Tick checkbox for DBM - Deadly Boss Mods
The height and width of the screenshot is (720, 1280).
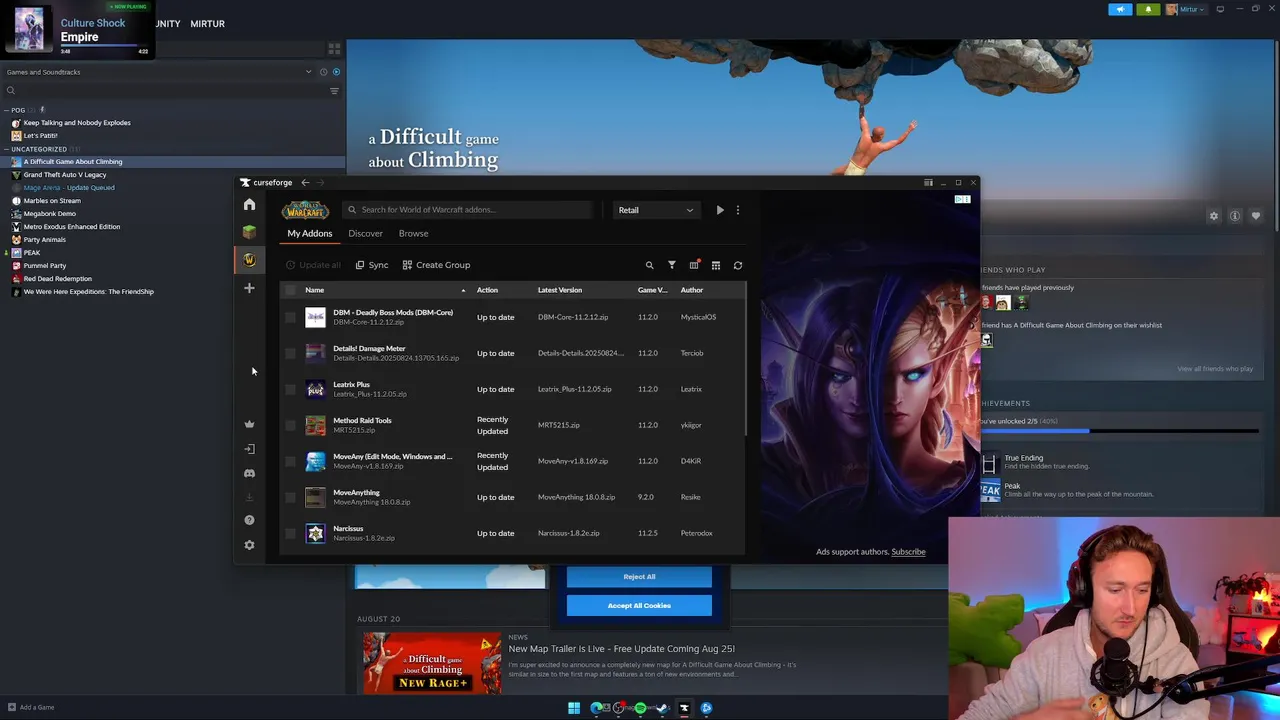[291, 317]
